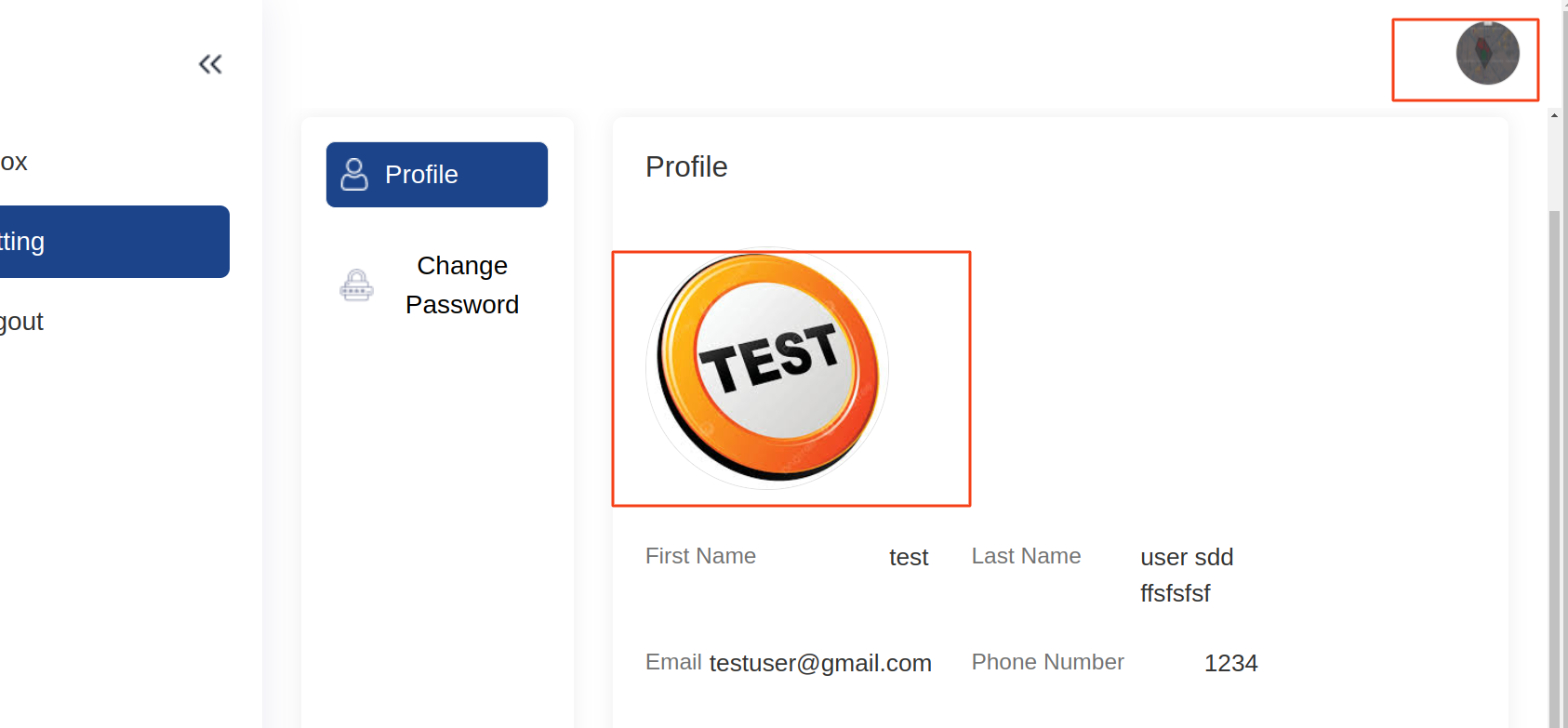
Task: Click the email testuser@gmail.com
Action: pyautogui.click(x=820, y=663)
